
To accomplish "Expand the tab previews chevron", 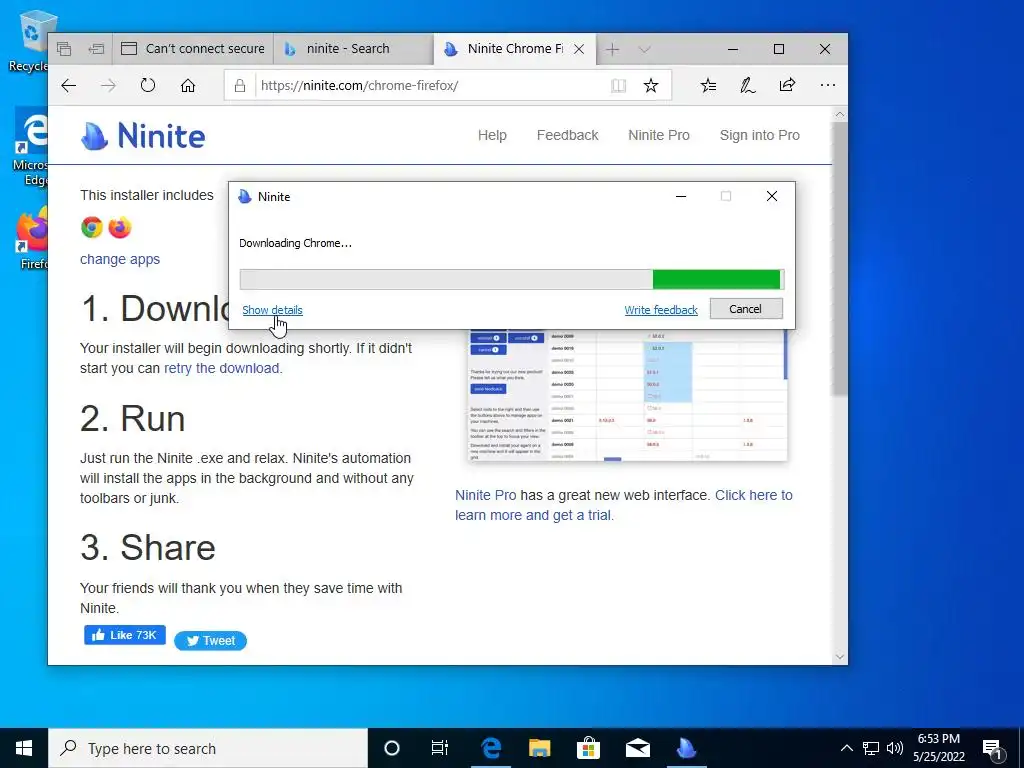I will [645, 50].
